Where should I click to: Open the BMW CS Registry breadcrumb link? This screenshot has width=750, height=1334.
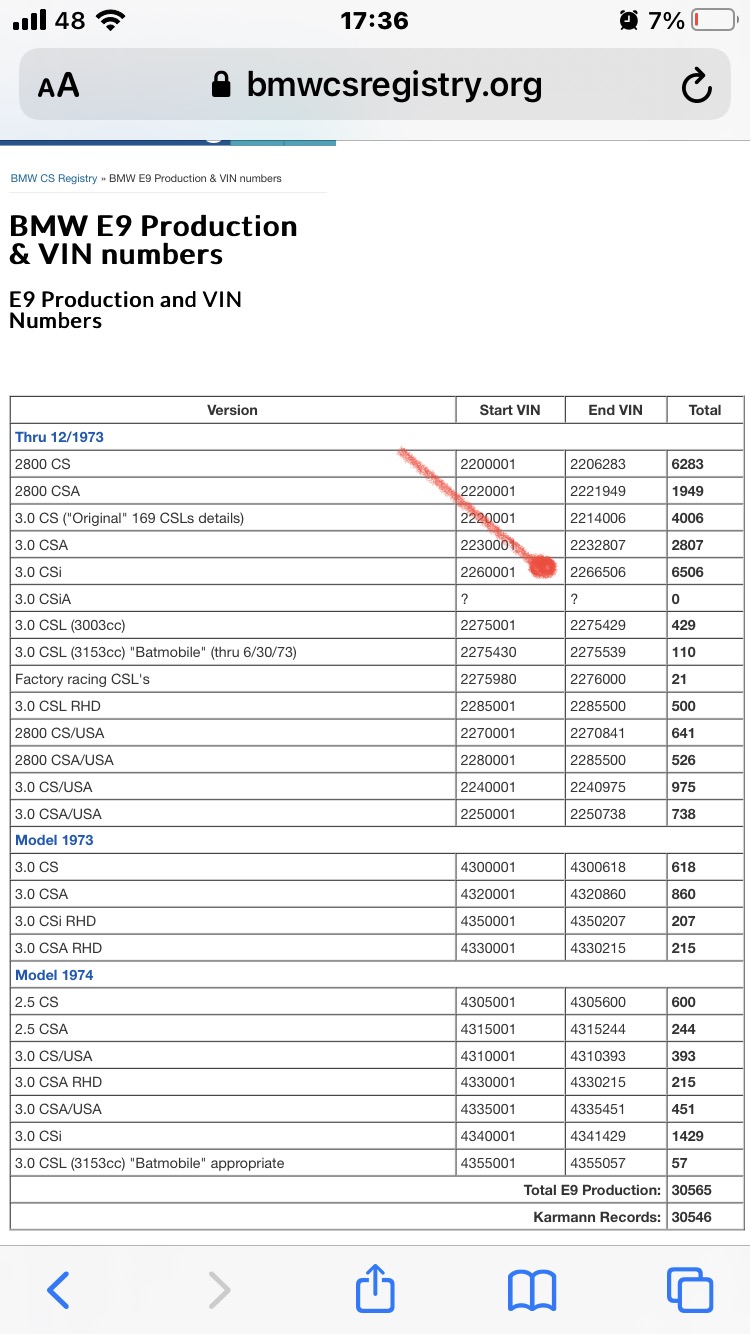click(x=54, y=178)
